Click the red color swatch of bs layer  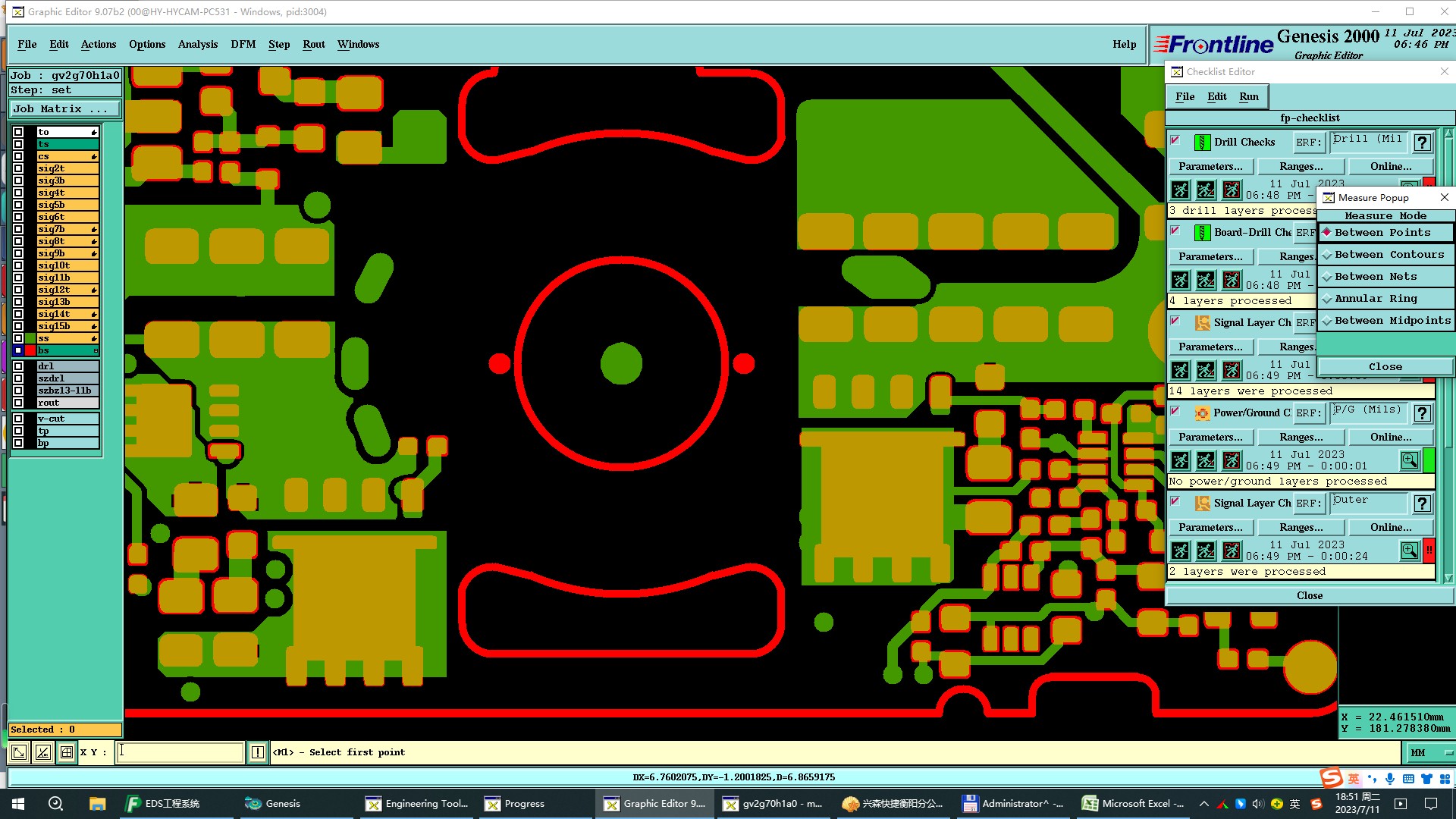click(30, 350)
